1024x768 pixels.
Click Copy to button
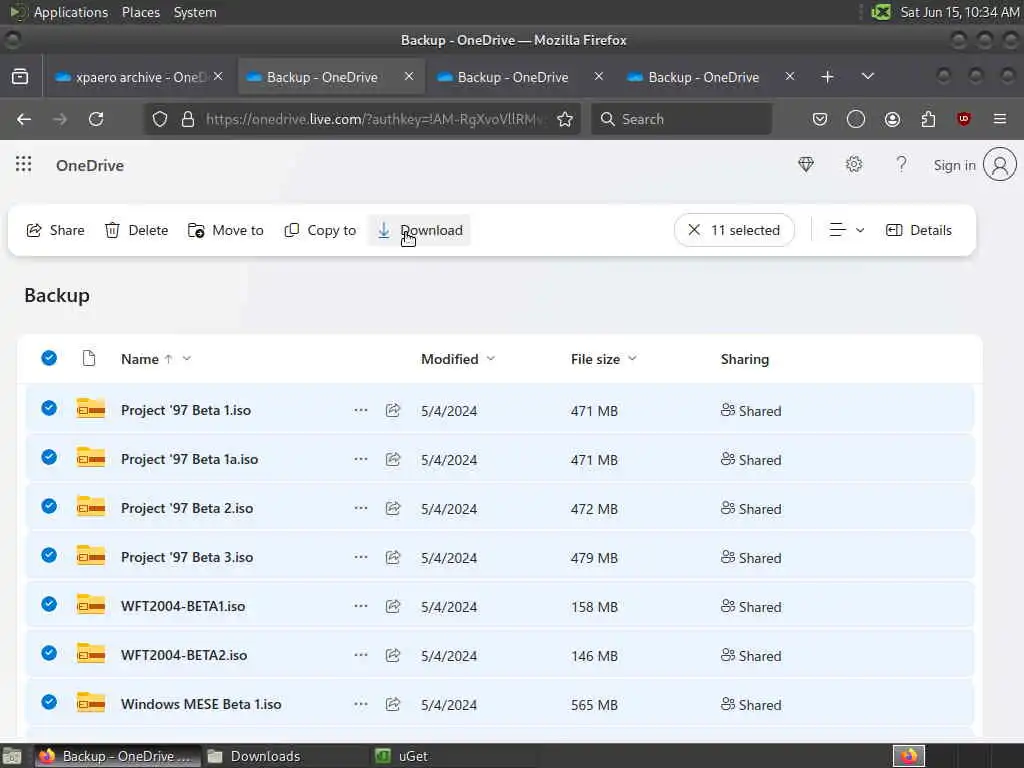[x=320, y=230]
